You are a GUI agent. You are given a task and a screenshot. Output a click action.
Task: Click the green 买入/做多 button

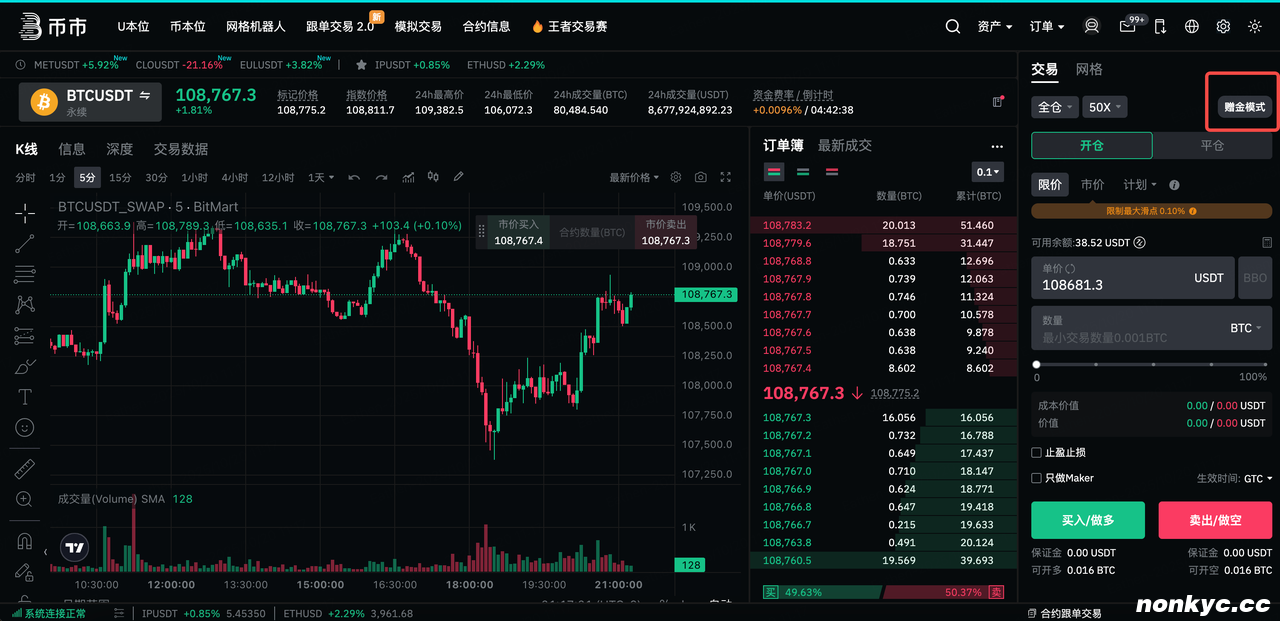tap(1087, 521)
